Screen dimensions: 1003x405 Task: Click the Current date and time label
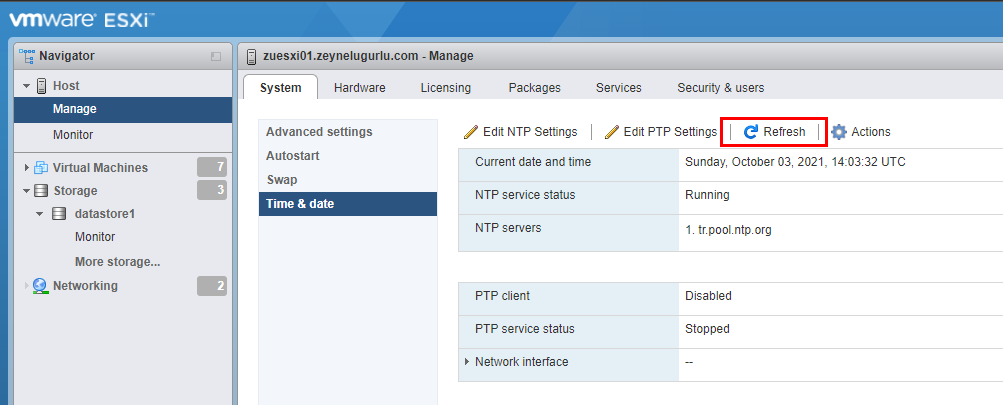[x=533, y=163]
